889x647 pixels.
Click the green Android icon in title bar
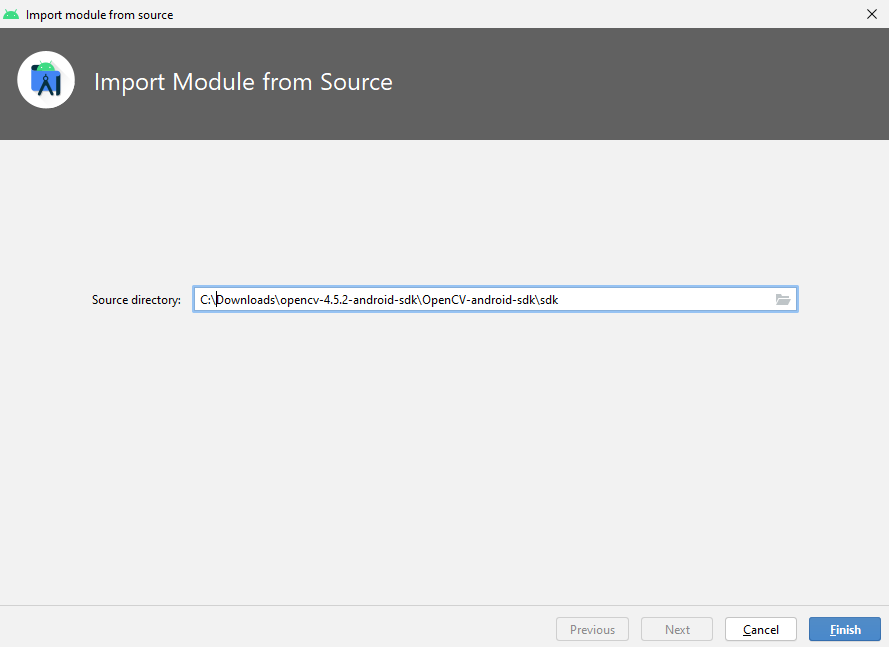(x=11, y=14)
